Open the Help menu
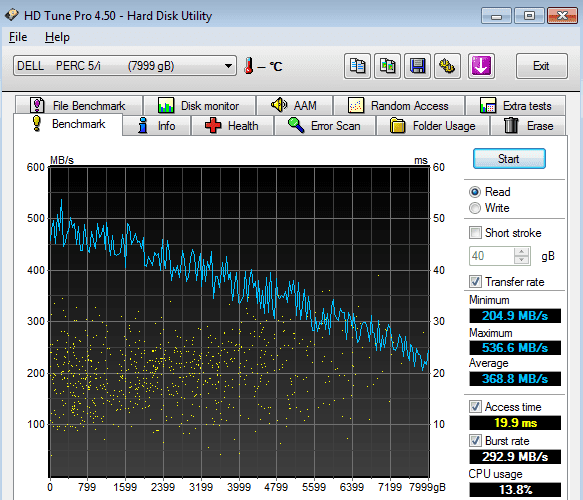Image resolution: width=583 pixels, height=500 pixels. point(57,37)
